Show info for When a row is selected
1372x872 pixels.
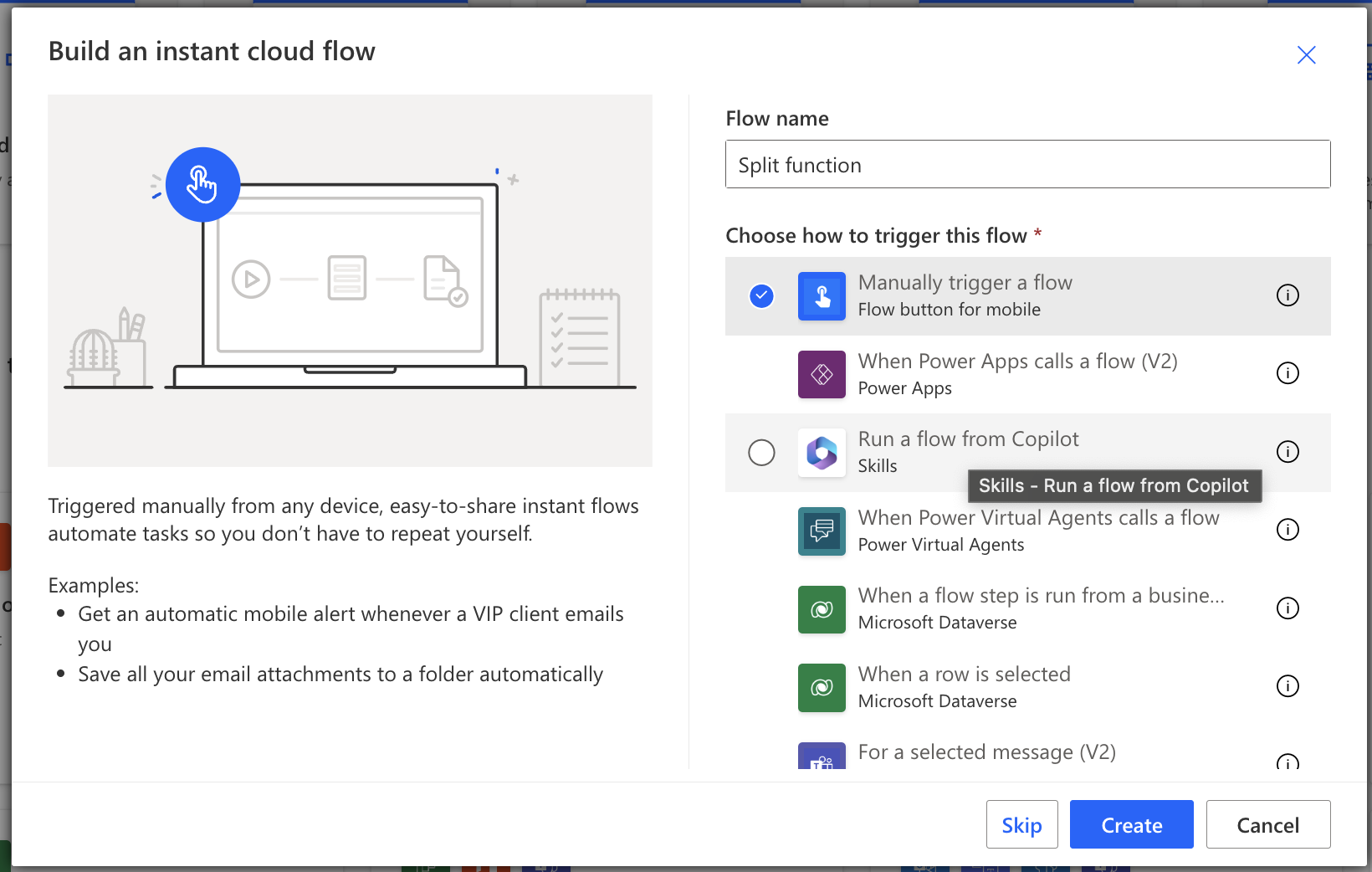point(1288,686)
